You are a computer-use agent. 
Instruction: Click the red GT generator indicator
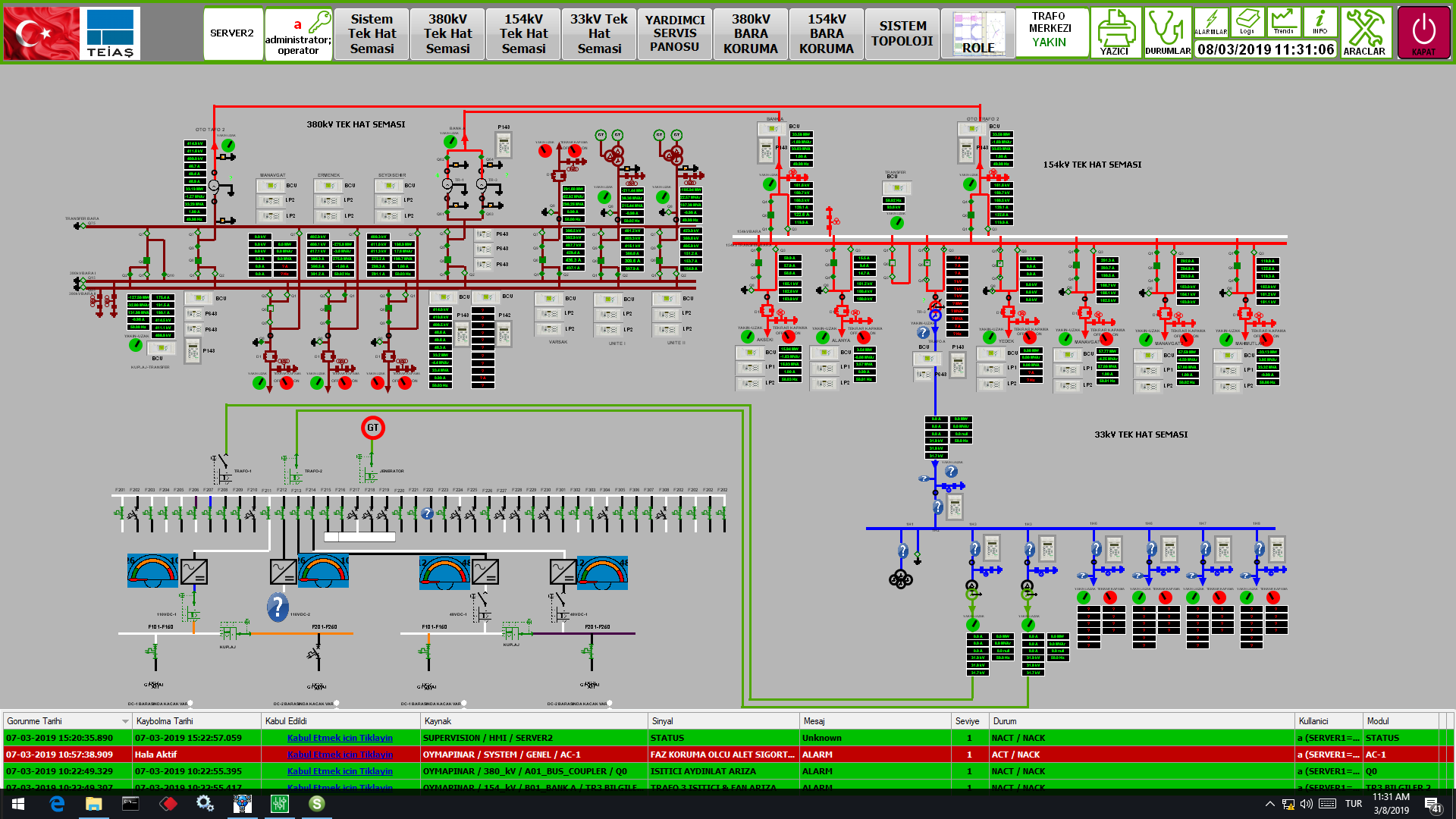coord(373,428)
